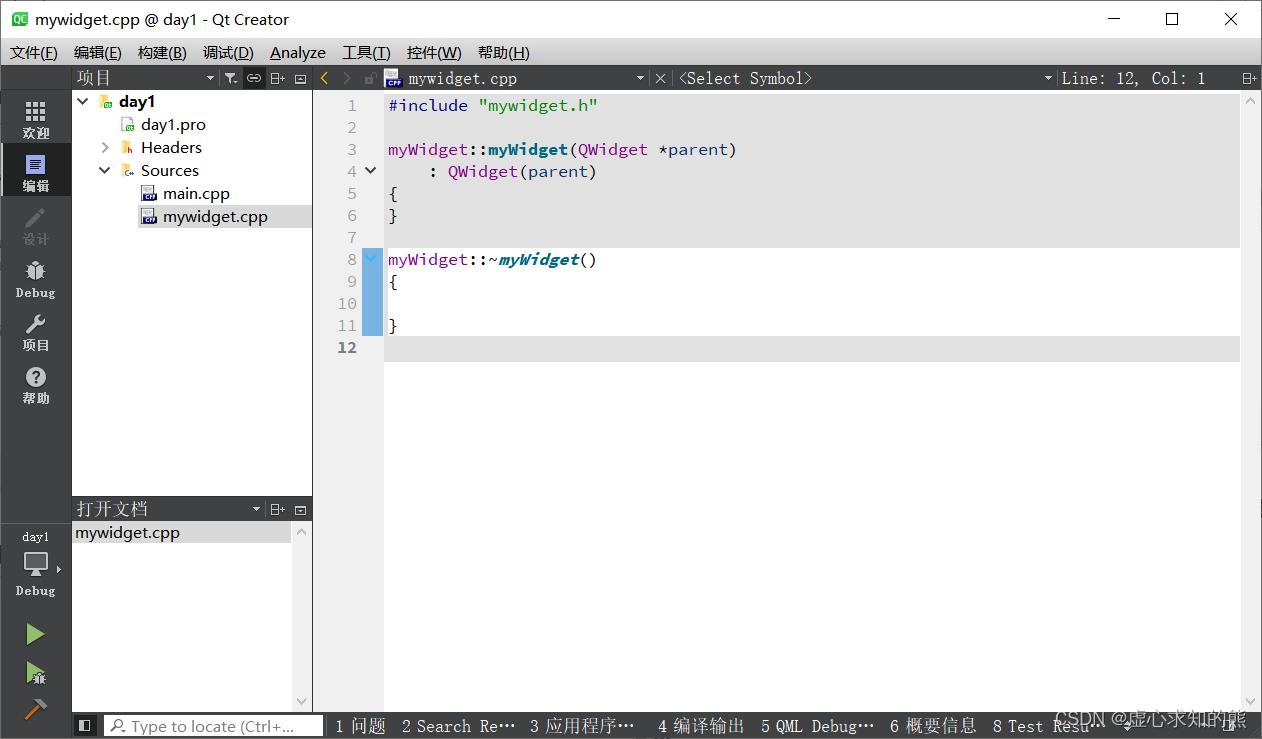1262x739 pixels.
Task: Open the 工具(T) menu
Action: click(x=366, y=53)
